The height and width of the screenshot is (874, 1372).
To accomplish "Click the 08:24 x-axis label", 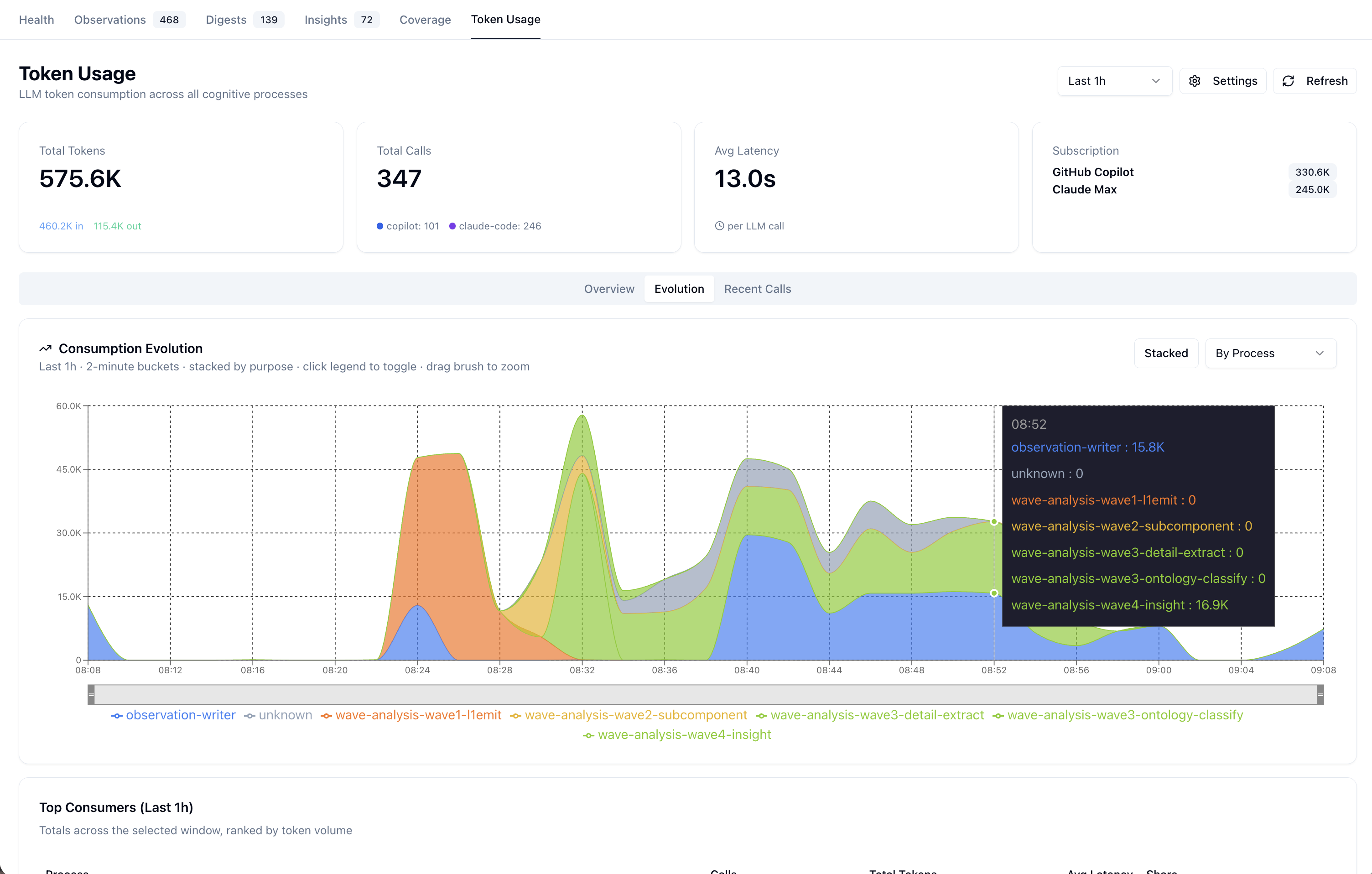I will [x=417, y=670].
